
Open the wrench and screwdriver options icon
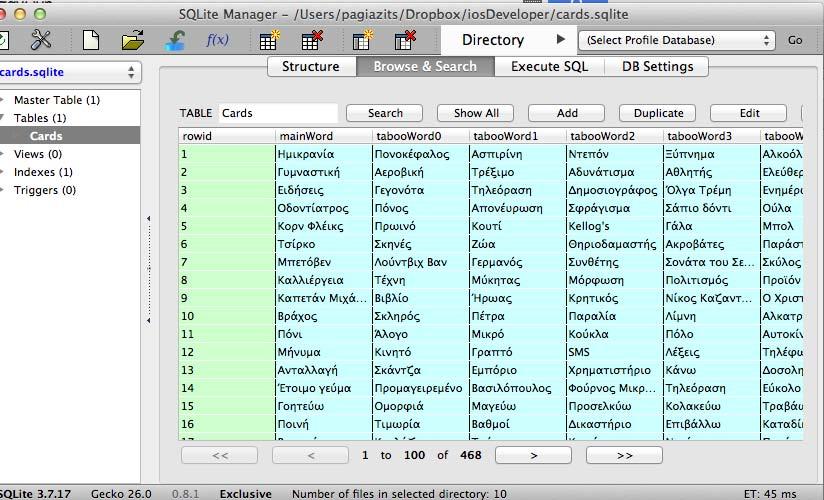click(41, 40)
